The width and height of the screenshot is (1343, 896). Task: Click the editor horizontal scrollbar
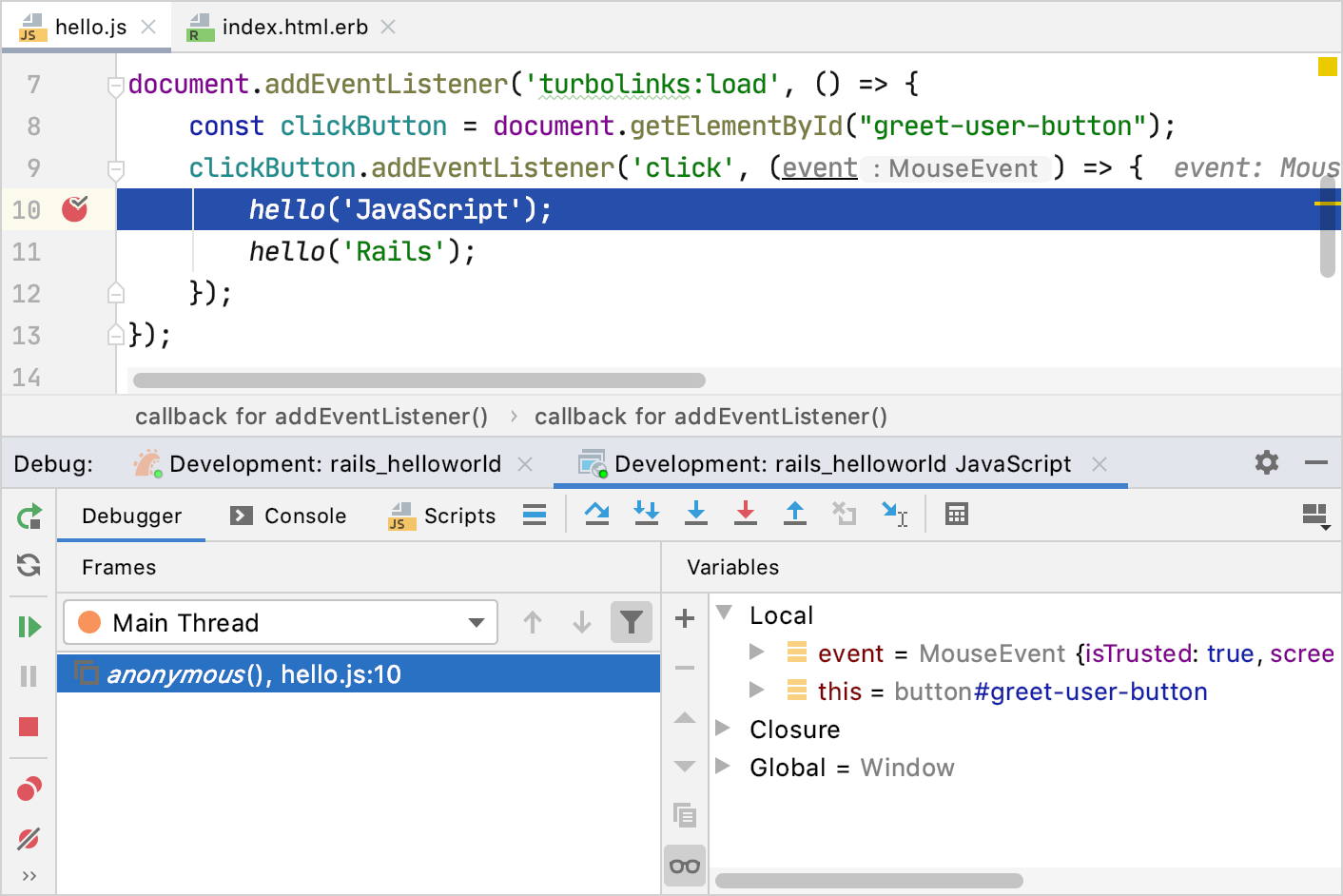[418, 380]
